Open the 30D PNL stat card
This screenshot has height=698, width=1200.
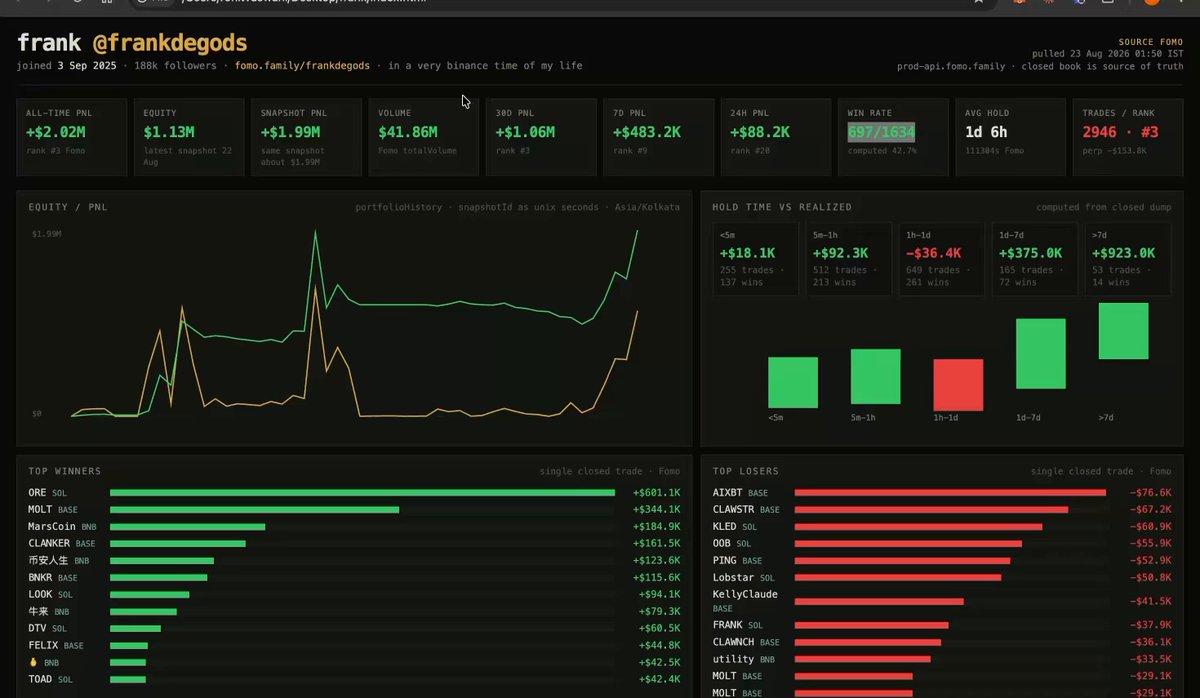pyautogui.click(x=542, y=137)
